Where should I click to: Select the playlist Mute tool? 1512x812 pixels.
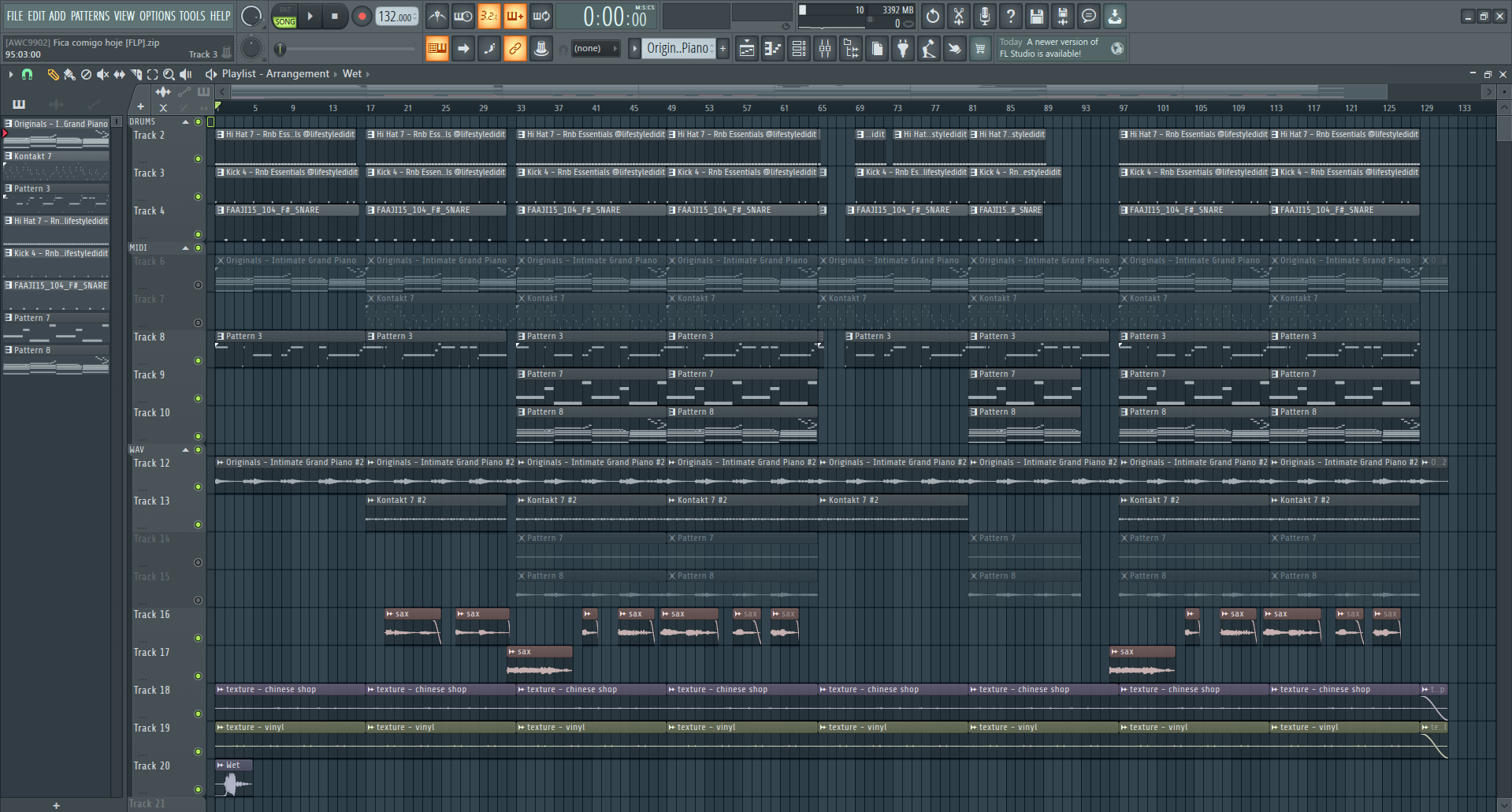point(102,74)
